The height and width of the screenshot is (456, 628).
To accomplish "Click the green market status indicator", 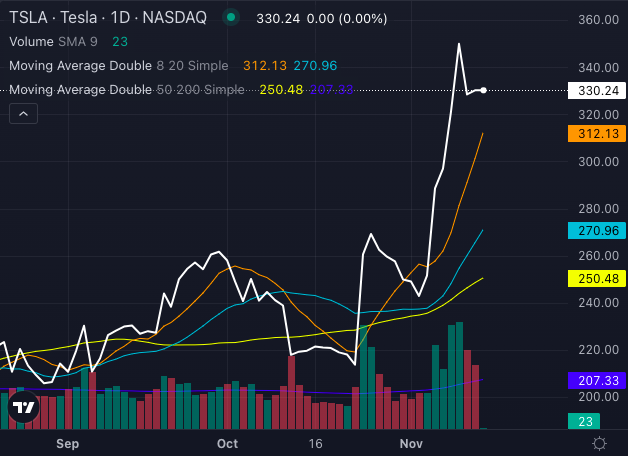I will (x=232, y=17).
